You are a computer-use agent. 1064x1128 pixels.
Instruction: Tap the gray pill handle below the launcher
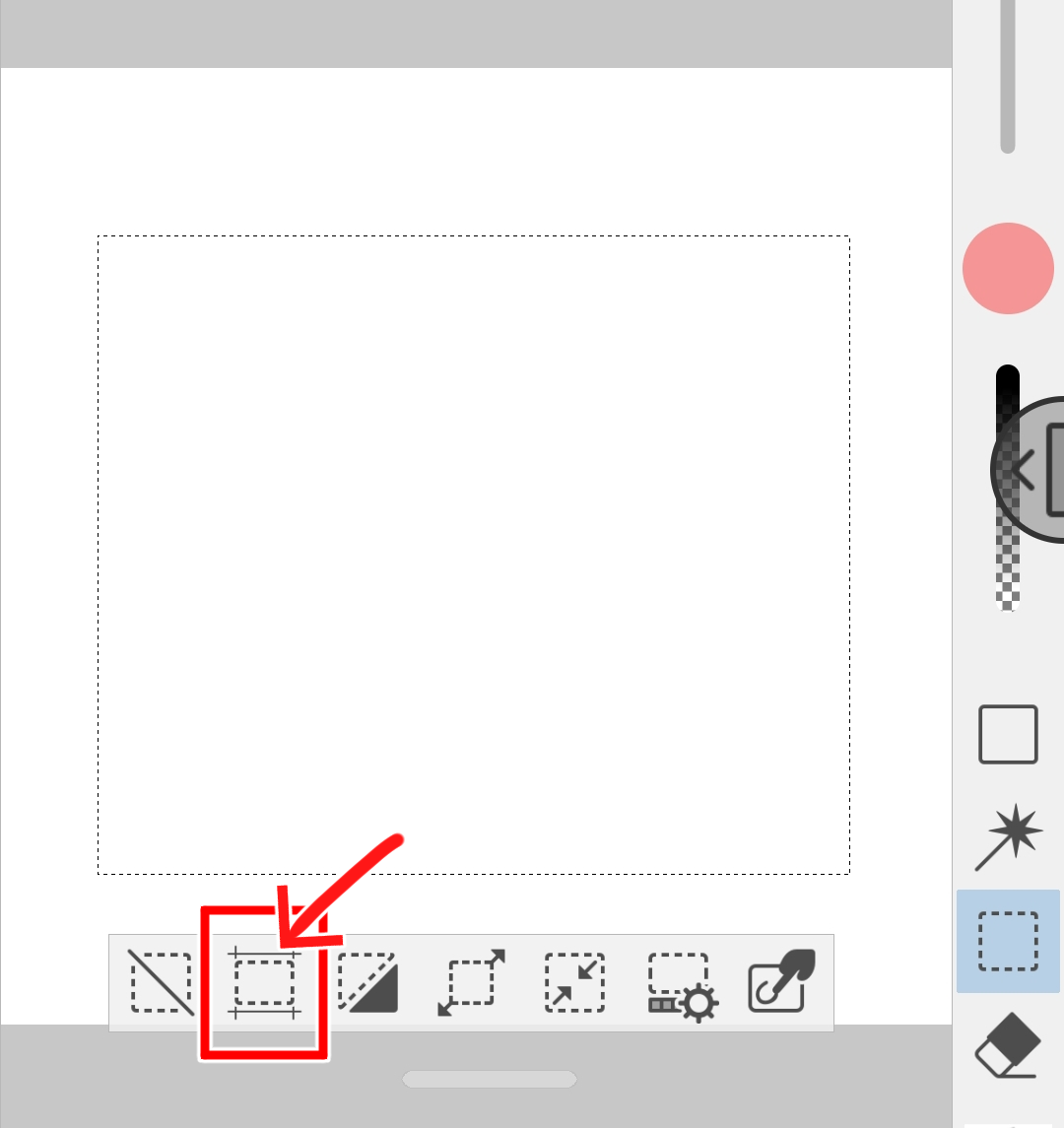coord(490,1079)
